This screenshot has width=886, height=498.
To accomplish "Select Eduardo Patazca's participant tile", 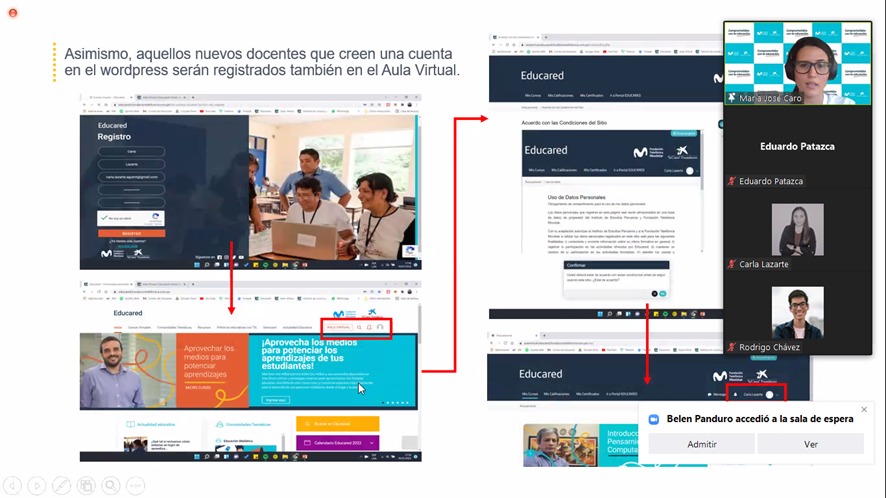I will coord(797,146).
